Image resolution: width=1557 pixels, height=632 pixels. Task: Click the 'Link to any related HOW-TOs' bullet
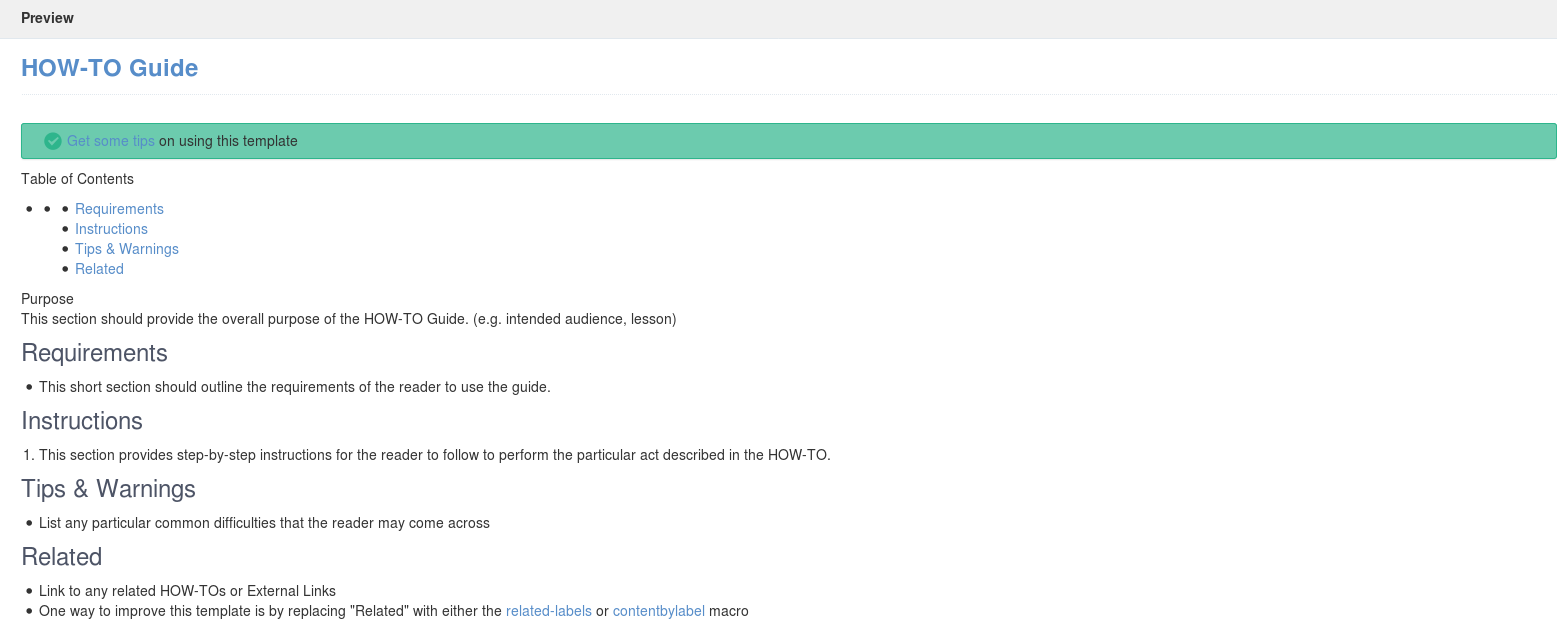(187, 591)
